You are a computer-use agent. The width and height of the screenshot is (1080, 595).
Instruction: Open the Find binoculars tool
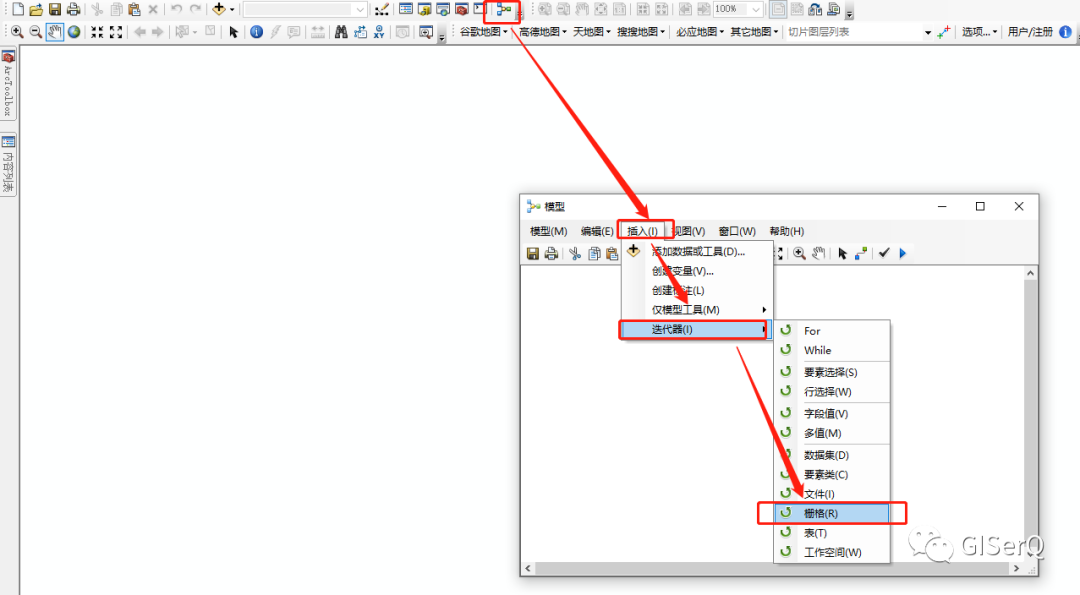341,32
